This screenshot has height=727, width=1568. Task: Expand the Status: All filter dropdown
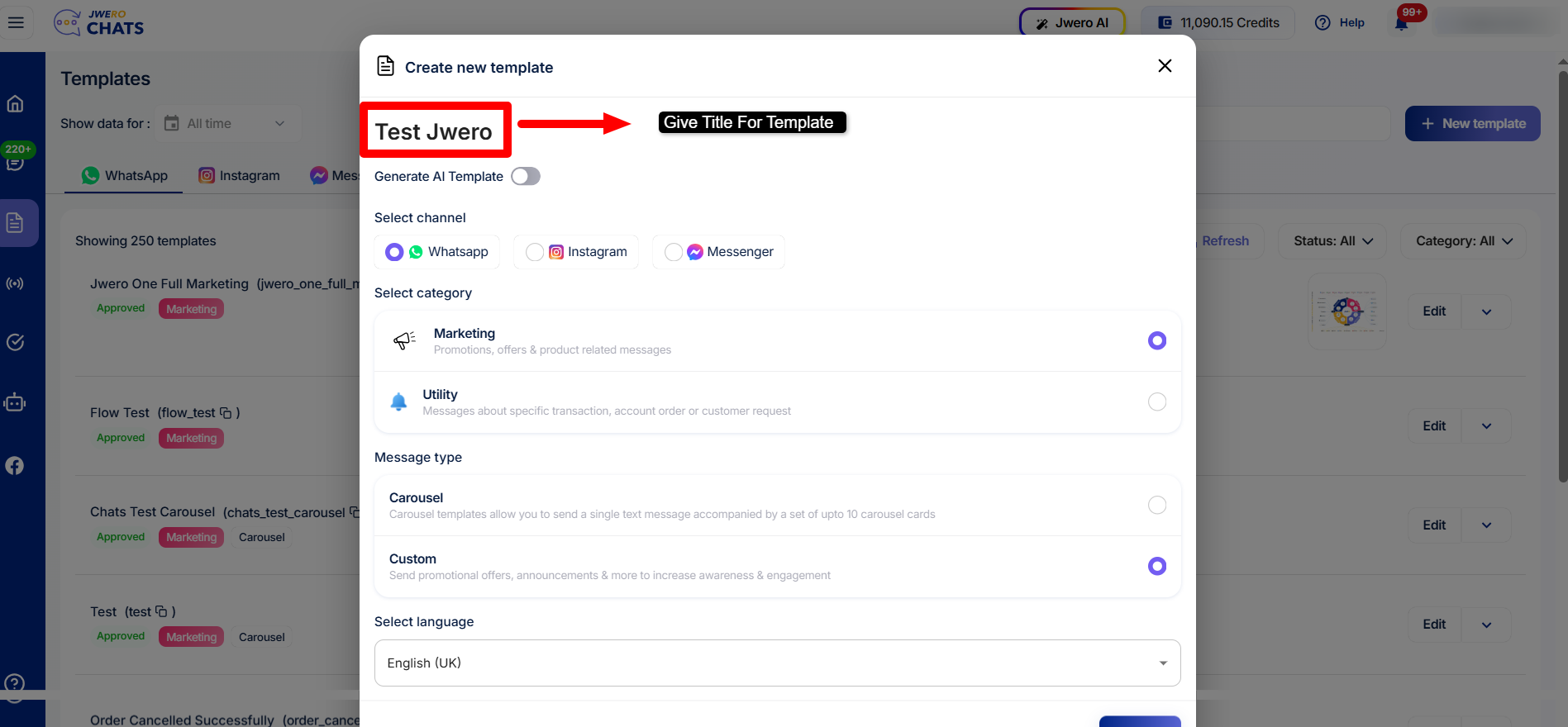[1332, 241]
